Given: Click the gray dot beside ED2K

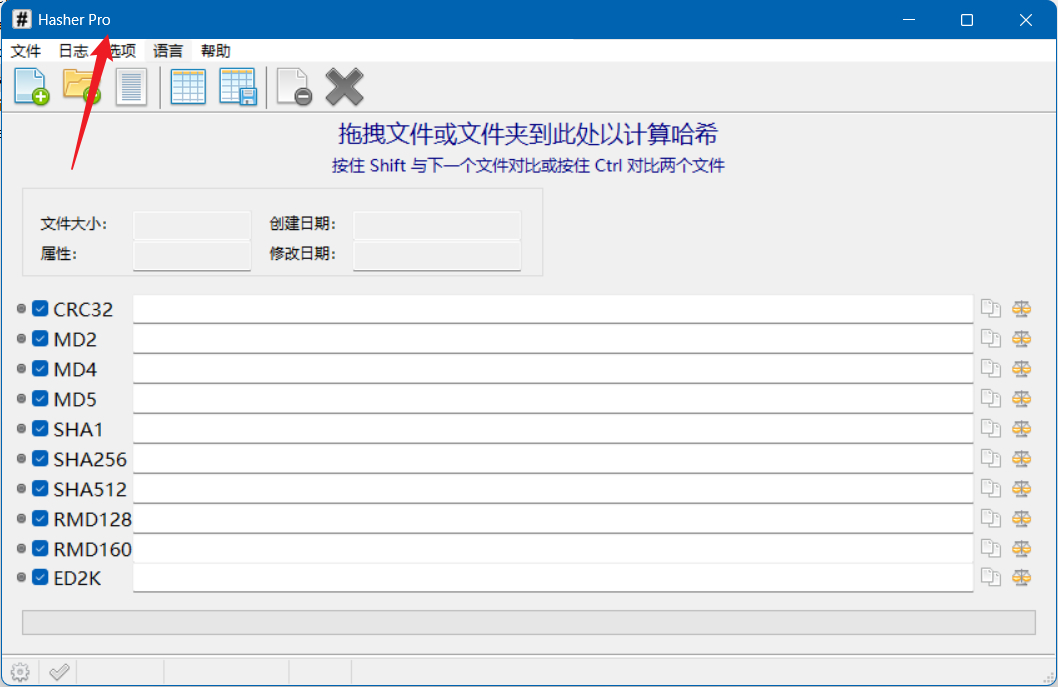Looking at the screenshot, I should [x=21, y=577].
